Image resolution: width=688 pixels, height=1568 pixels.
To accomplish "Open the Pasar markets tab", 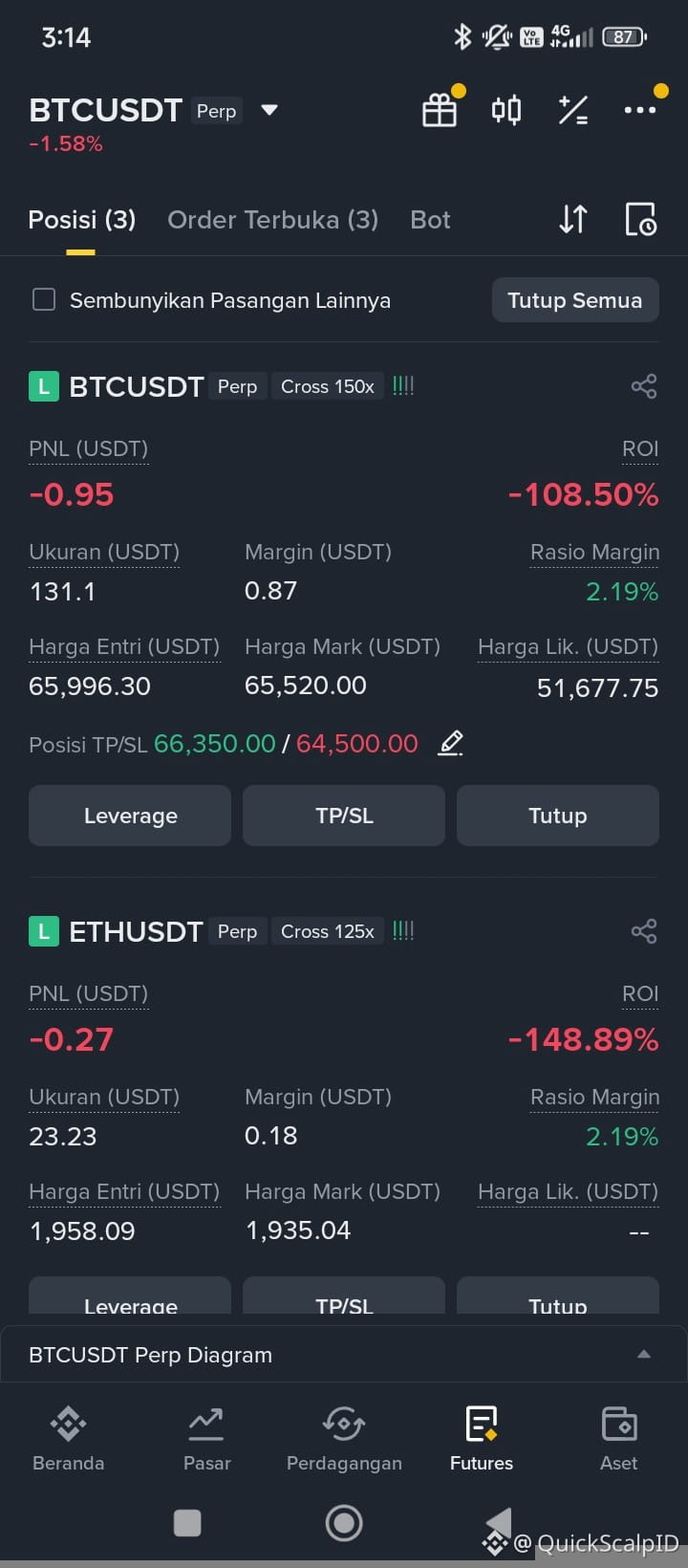I will click(x=206, y=1438).
